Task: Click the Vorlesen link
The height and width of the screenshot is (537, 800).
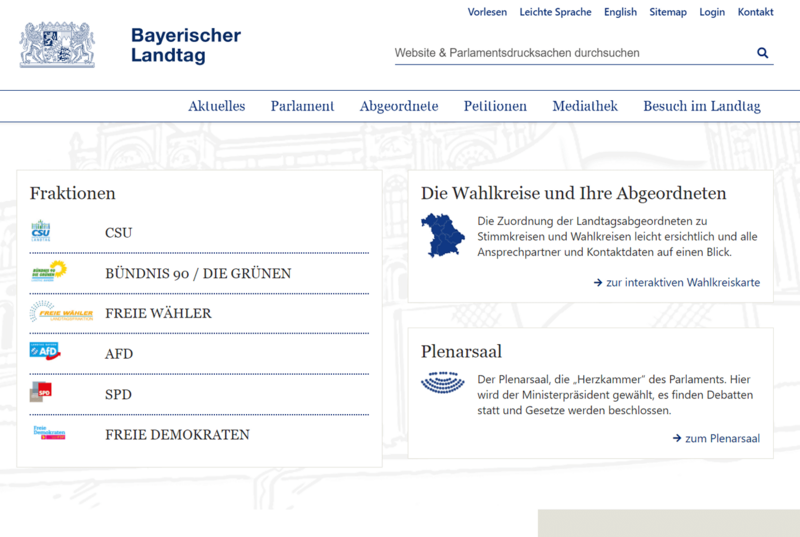Action: coord(487,12)
